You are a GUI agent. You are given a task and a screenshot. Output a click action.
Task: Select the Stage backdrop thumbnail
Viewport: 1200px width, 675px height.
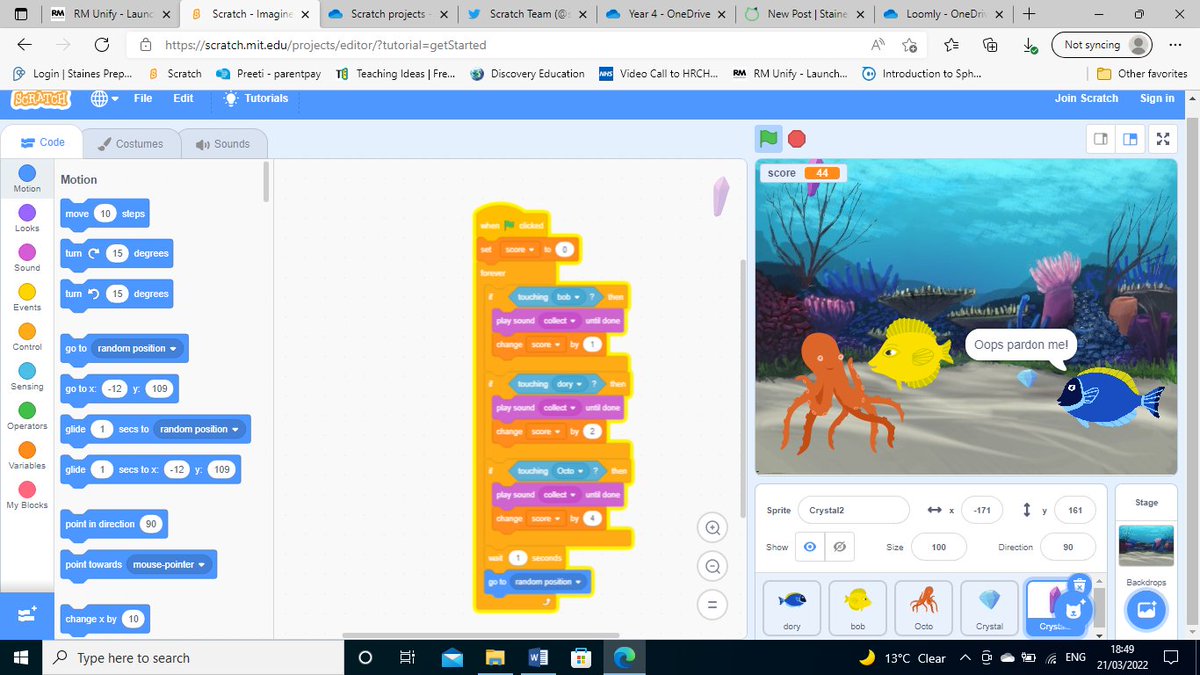click(x=1145, y=547)
